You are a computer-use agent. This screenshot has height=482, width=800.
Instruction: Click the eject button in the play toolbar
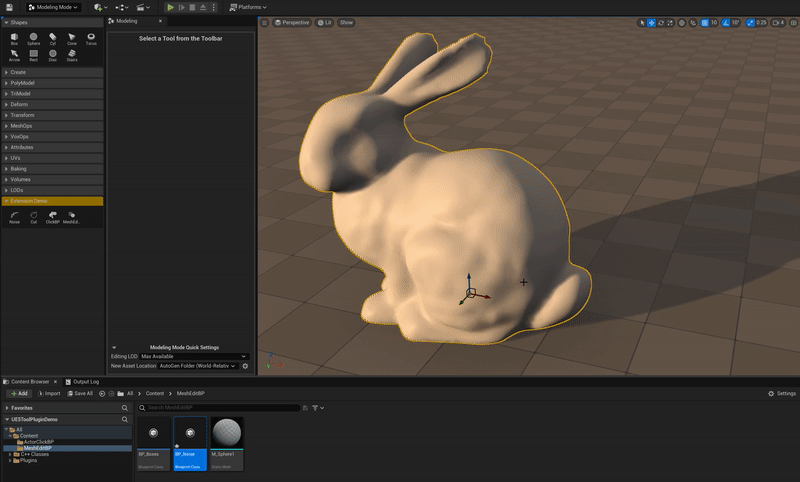click(x=203, y=7)
